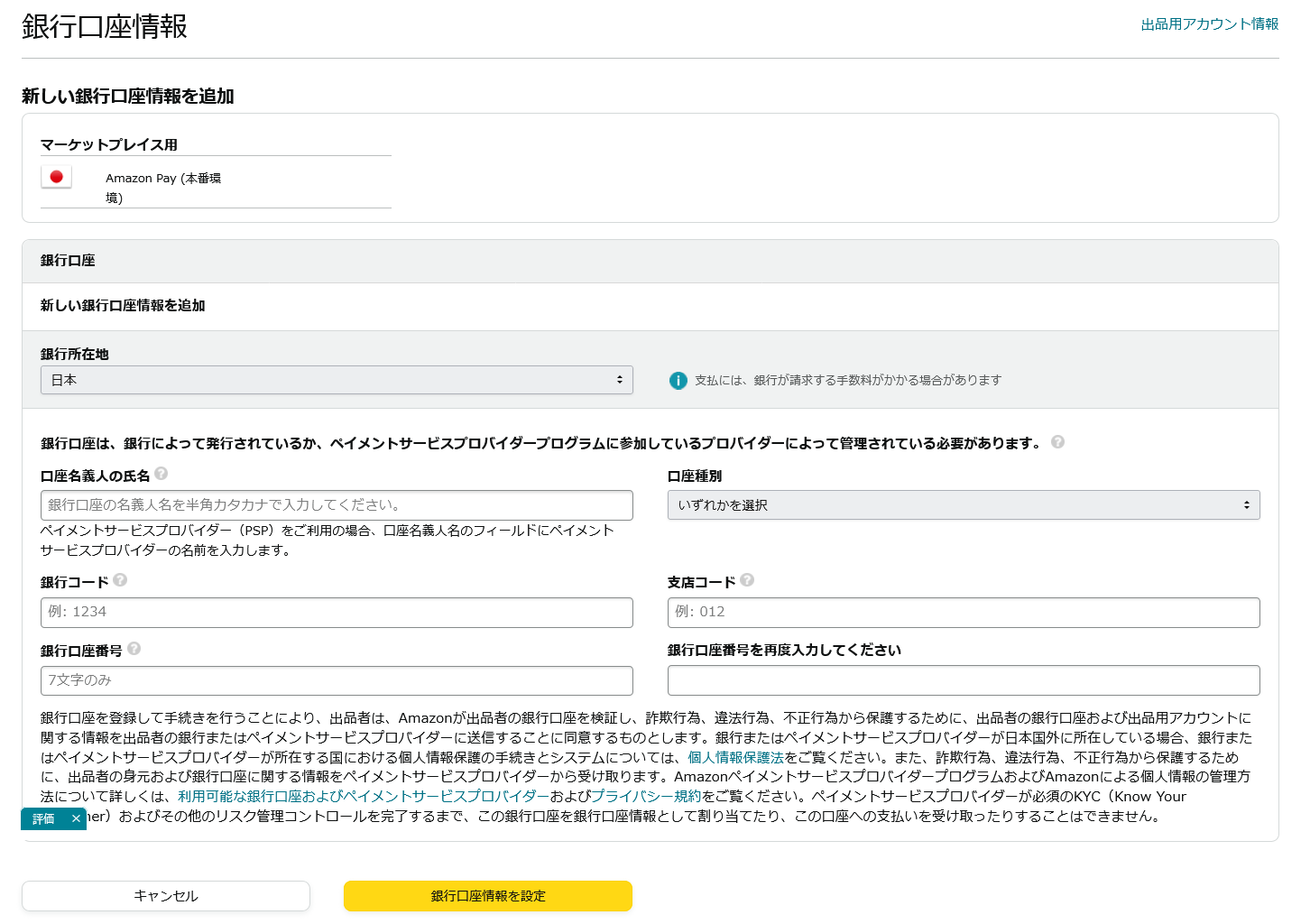The height and width of the screenshot is (924, 1301).
Task: Expand いずれかを選択 account type options
Action: [963, 504]
